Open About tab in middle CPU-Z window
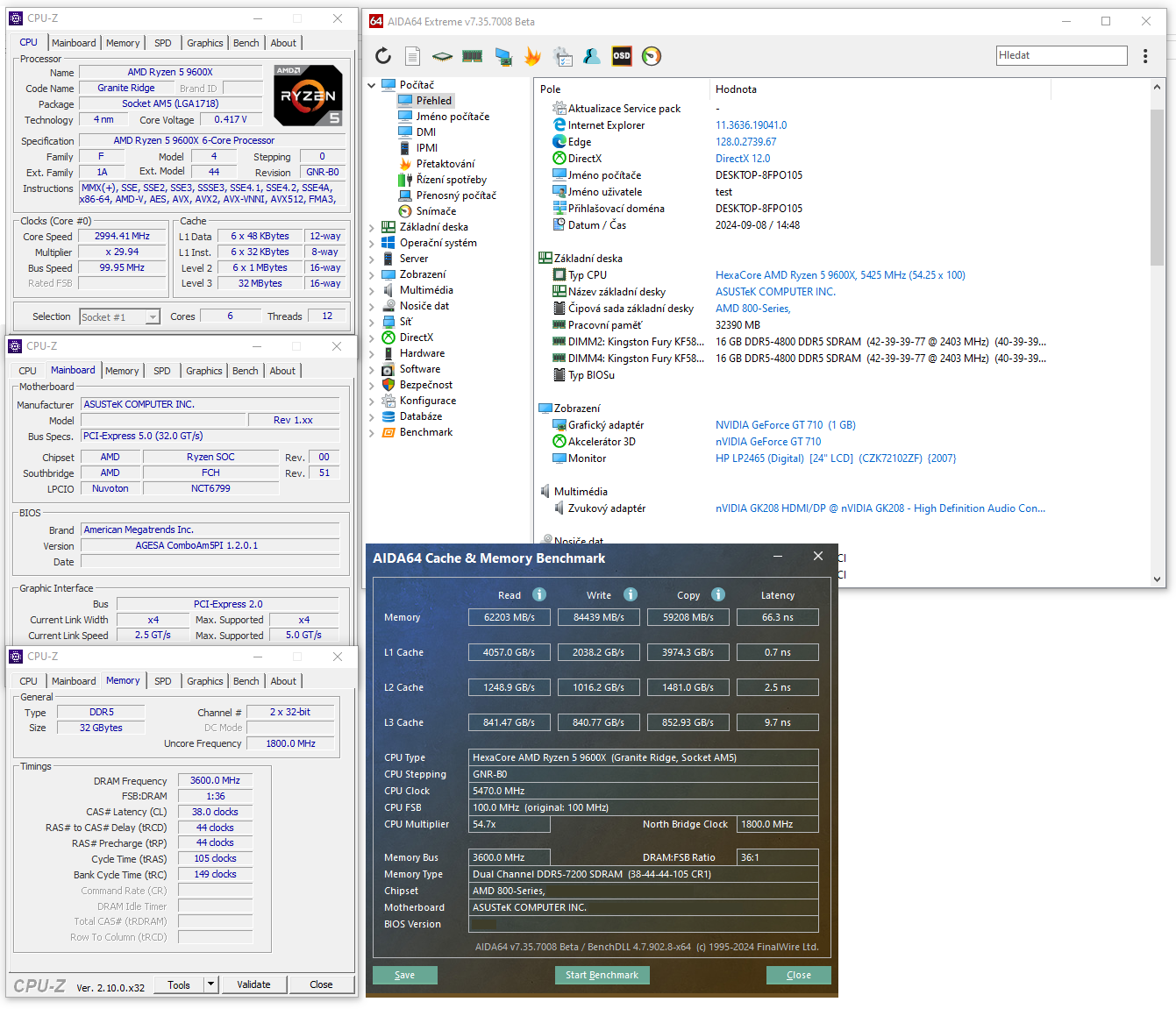 [282, 371]
